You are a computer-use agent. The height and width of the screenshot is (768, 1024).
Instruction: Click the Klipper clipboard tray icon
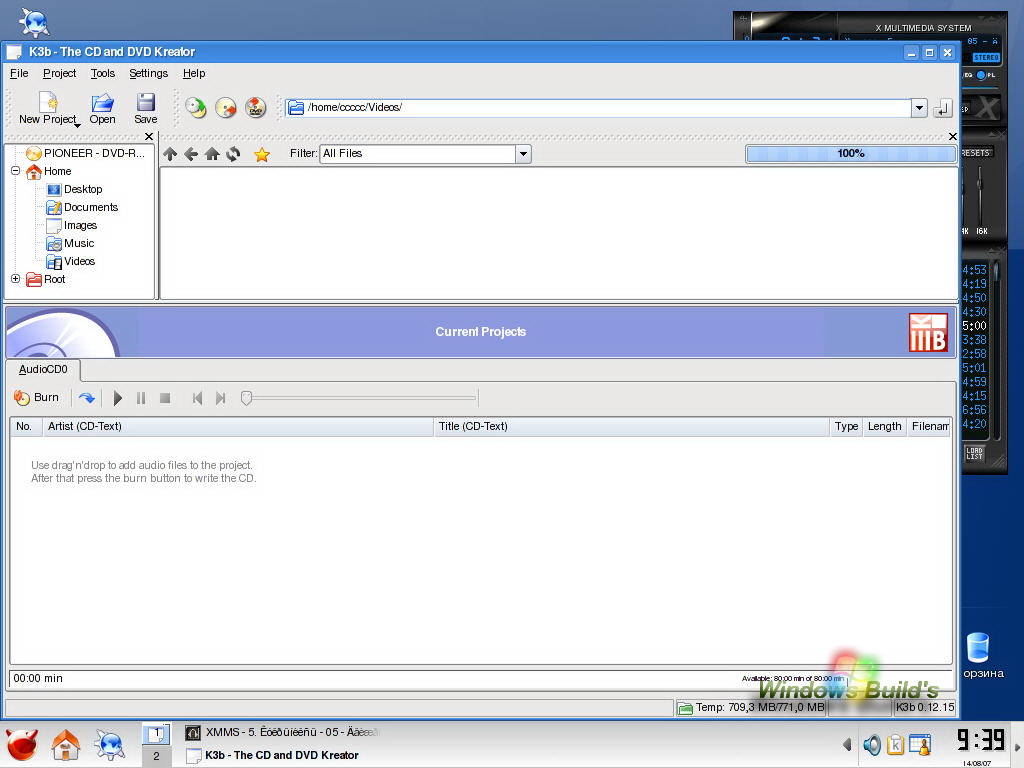pos(895,744)
